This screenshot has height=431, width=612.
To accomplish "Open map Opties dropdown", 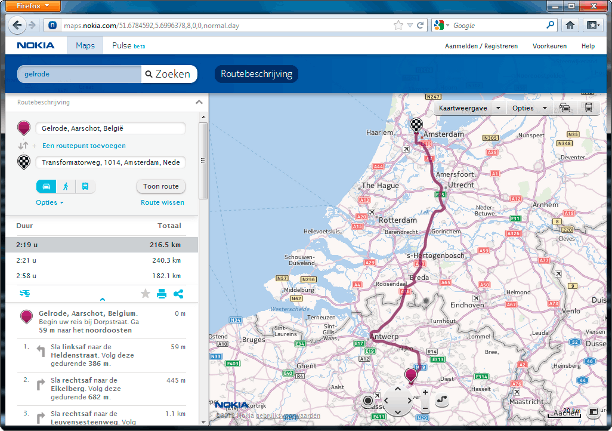I will pos(527,107).
